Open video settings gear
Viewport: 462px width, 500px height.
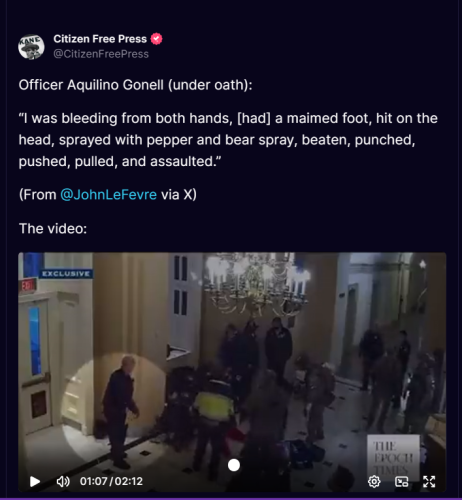click(374, 482)
